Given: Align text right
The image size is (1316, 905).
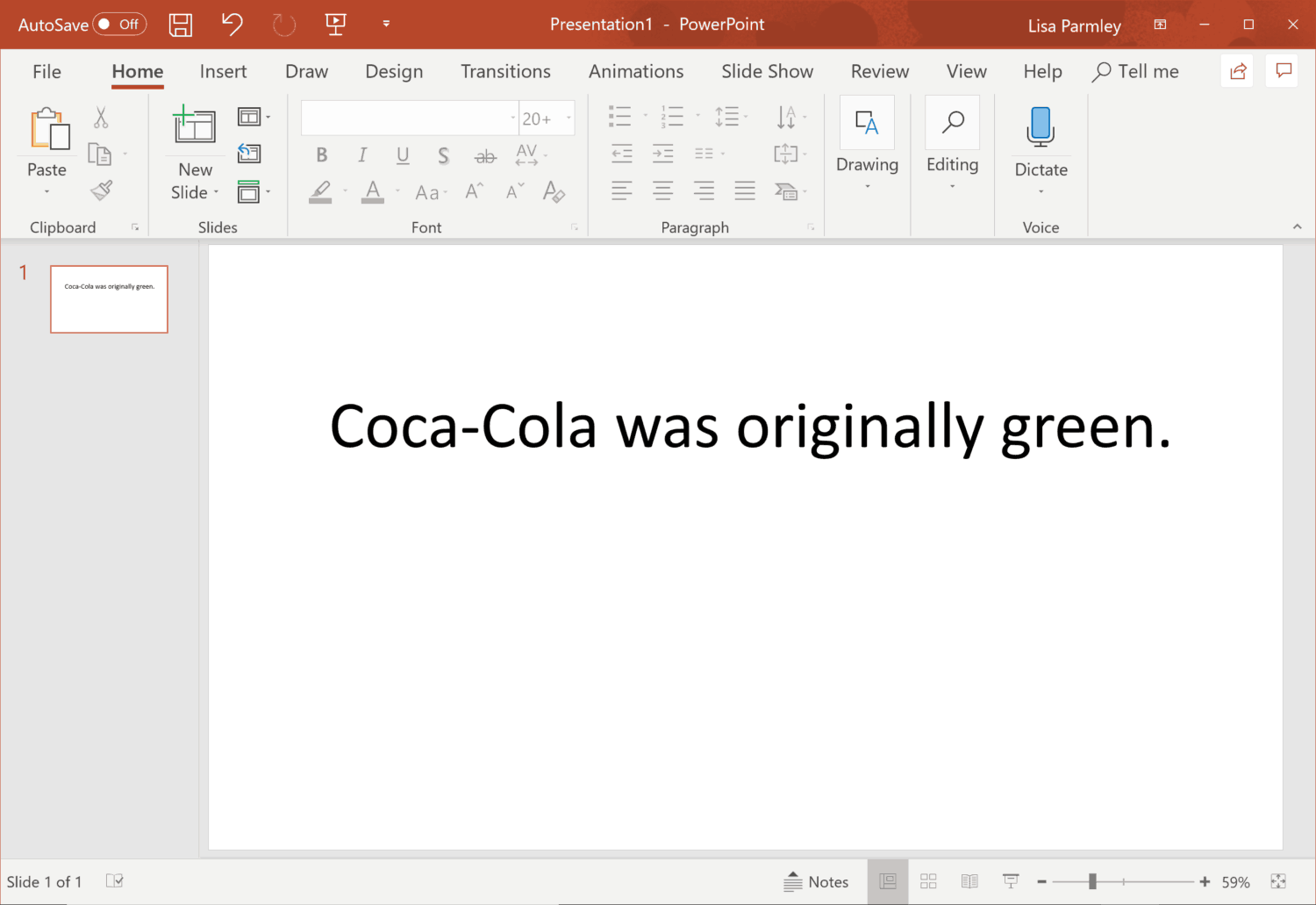Looking at the screenshot, I should pyautogui.click(x=704, y=190).
